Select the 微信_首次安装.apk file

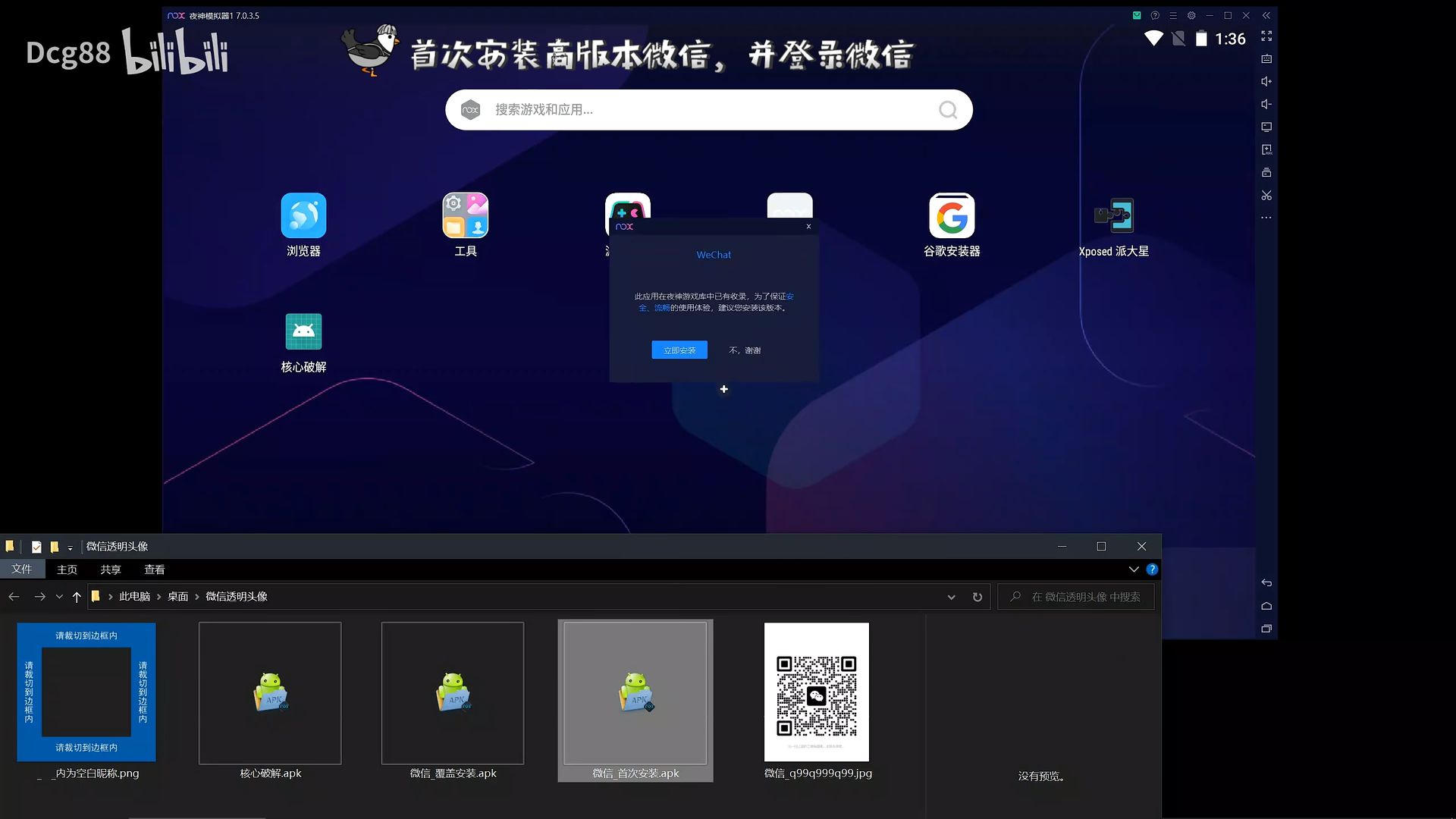pyautogui.click(x=635, y=701)
